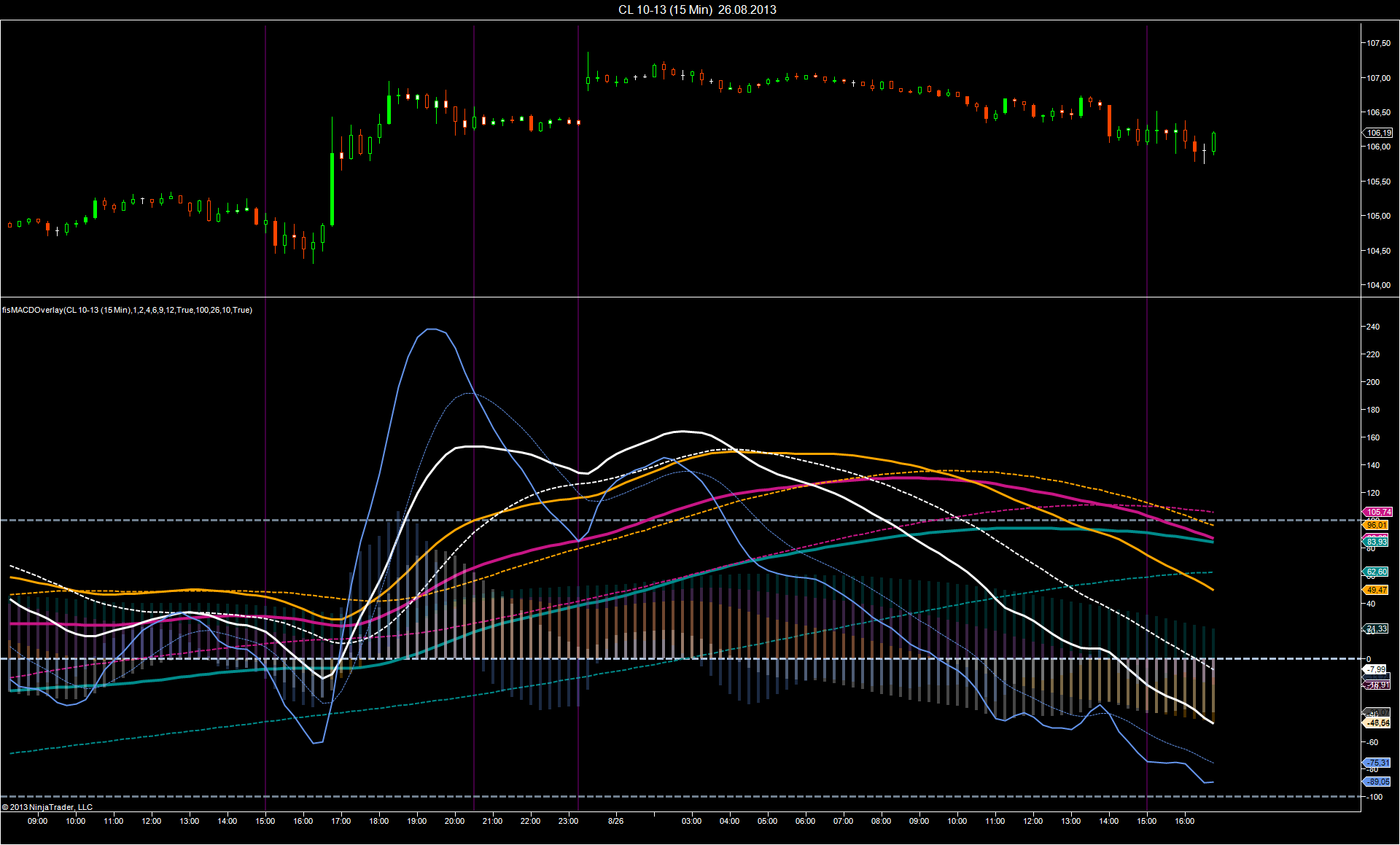1400x845 pixels.
Task: Click the teal 62,60 value marker
Action: coord(1376,572)
